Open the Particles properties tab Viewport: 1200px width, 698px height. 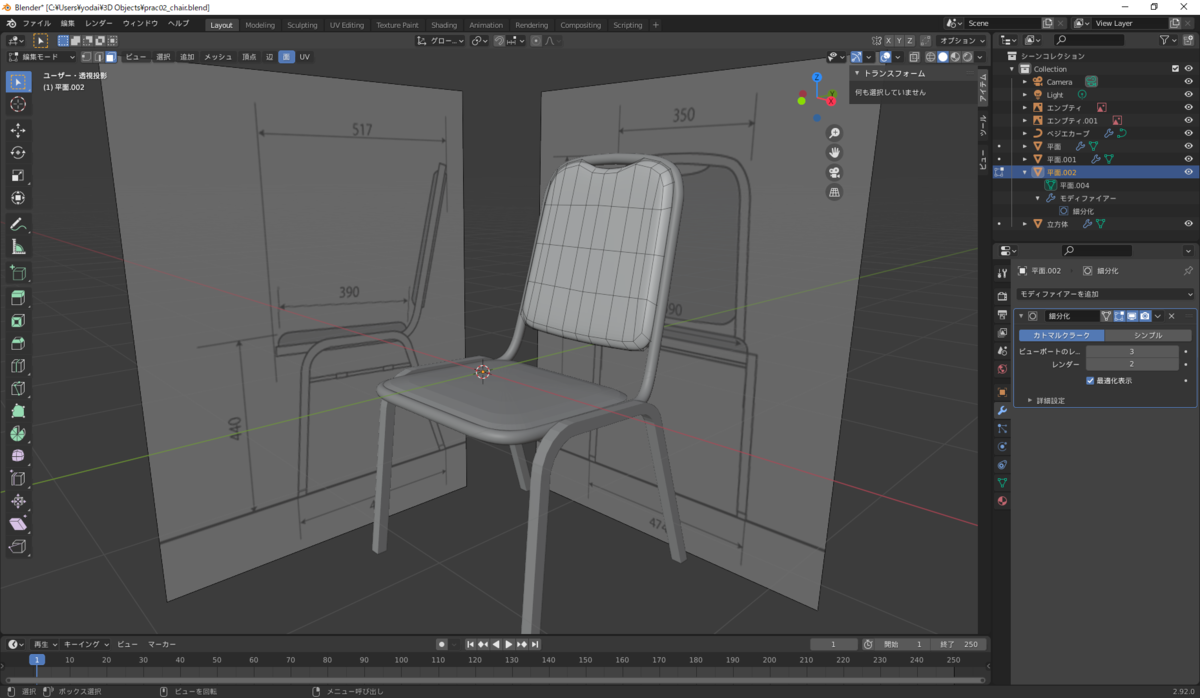(1002, 429)
